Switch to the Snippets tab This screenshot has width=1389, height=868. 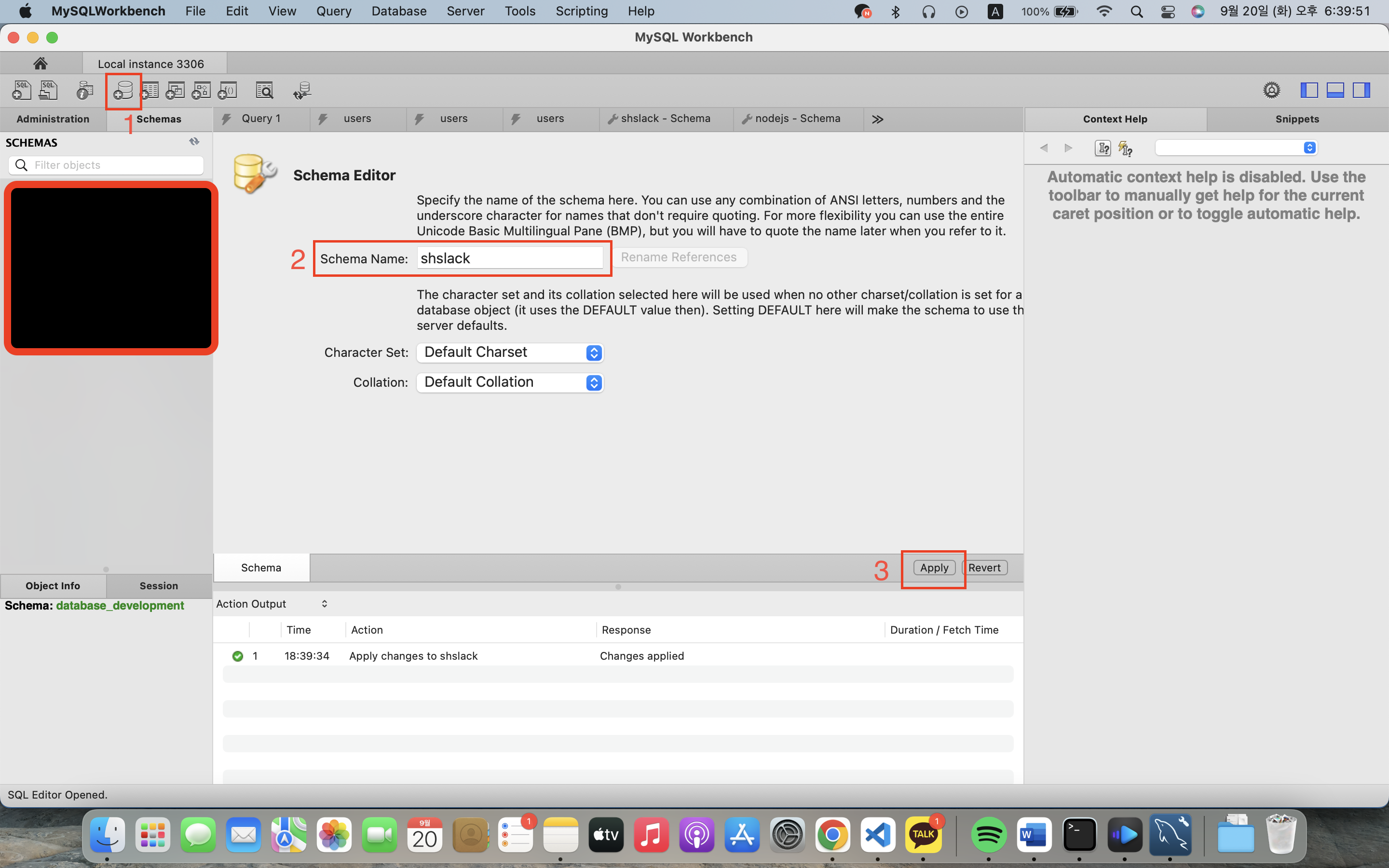coord(1297,119)
